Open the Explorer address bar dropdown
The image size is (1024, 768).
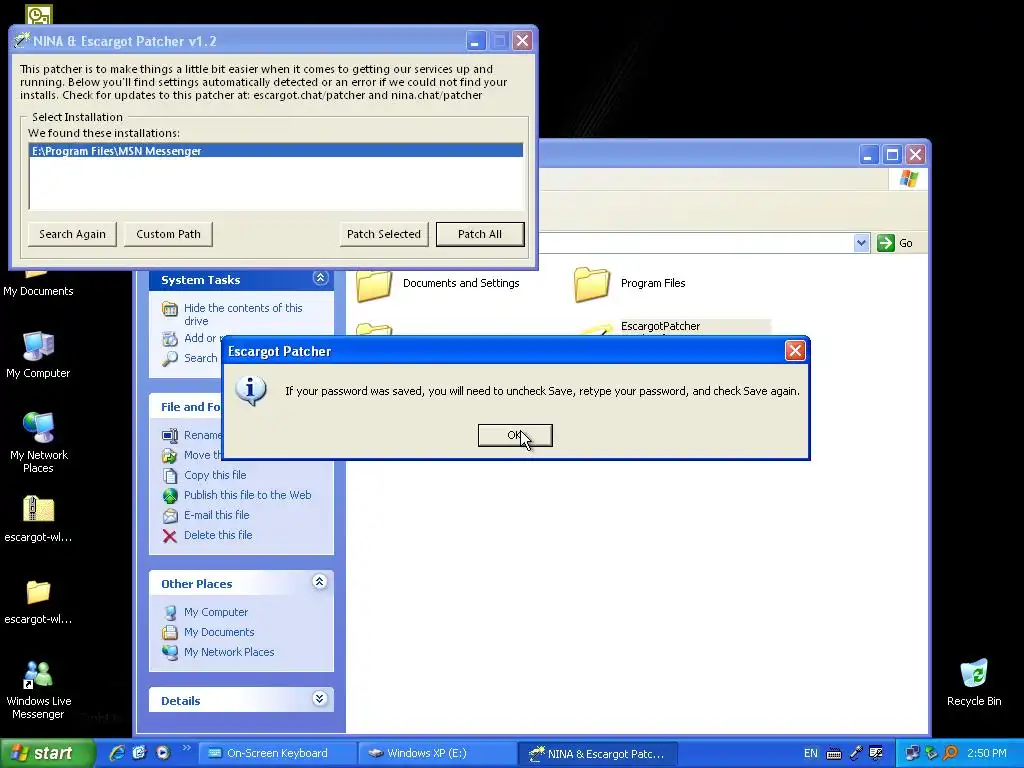point(861,243)
